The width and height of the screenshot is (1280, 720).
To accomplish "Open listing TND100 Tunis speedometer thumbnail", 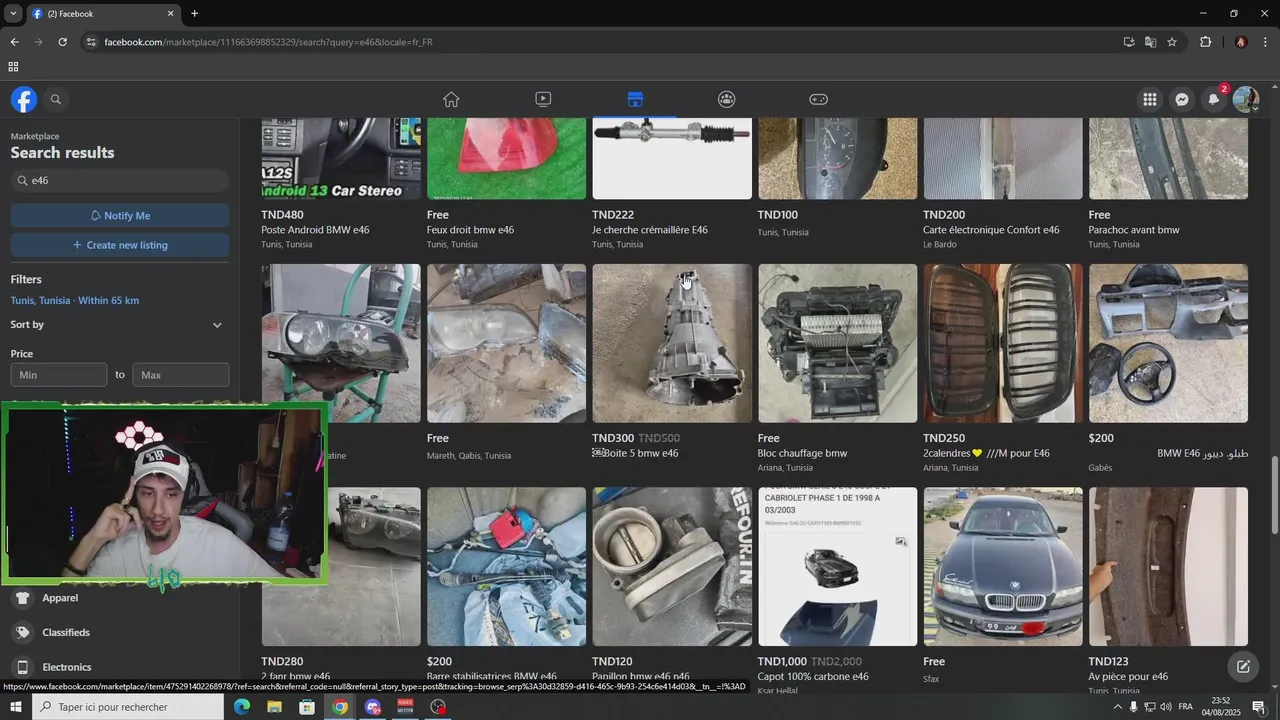I will 837,158.
